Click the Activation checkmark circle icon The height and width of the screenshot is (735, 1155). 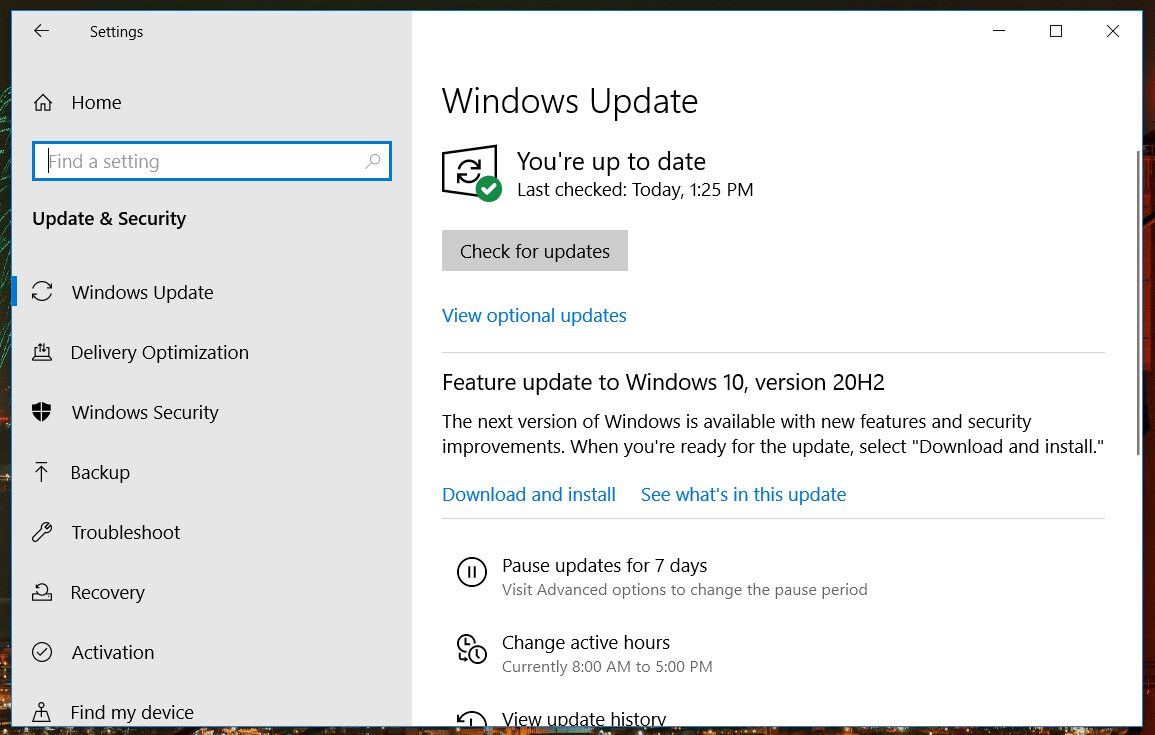coord(42,652)
